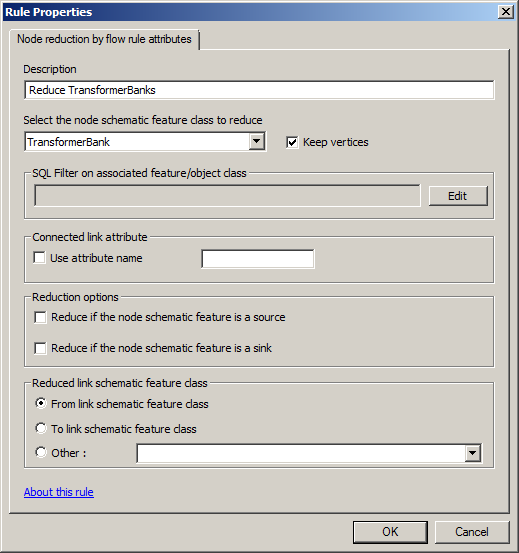The height and width of the screenshot is (553, 519).
Task: Select the Node reduction by flow rule attributes tab
Action: tap(104, 39)
